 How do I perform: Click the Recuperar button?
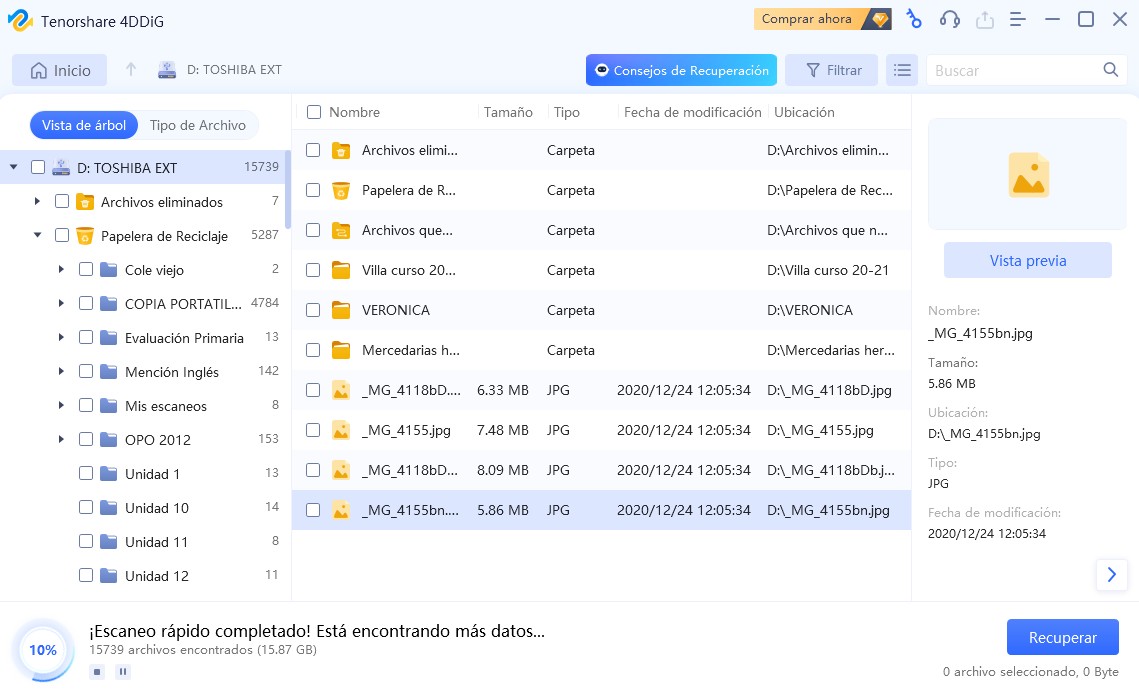1063,637
